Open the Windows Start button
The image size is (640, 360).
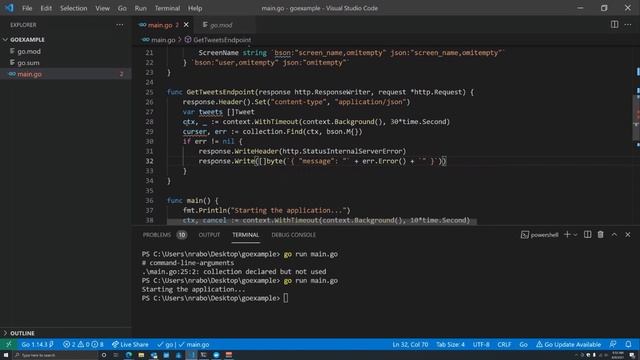6,355
